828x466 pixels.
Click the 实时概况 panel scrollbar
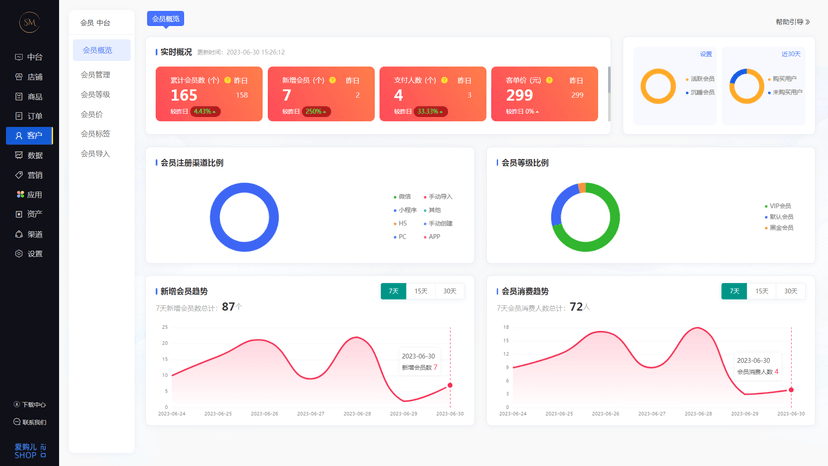[609, 80]
